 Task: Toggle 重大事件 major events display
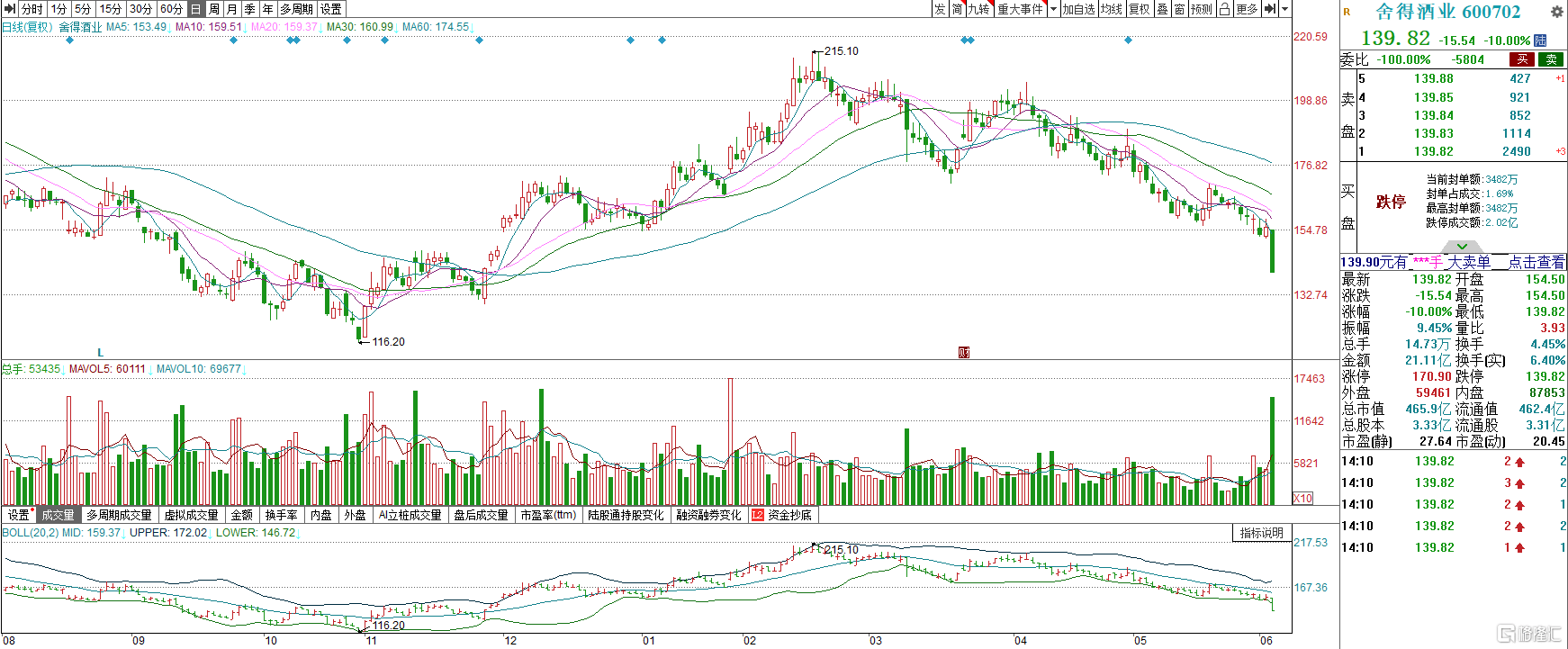tap(1021, 9)
